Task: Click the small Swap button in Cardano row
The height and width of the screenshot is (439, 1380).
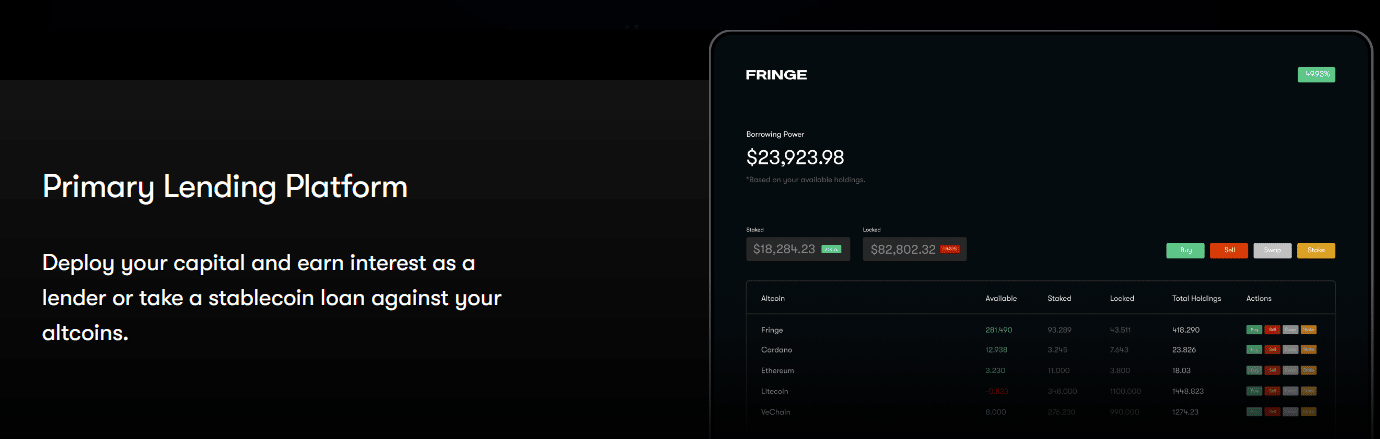Action: (1291, 350)
